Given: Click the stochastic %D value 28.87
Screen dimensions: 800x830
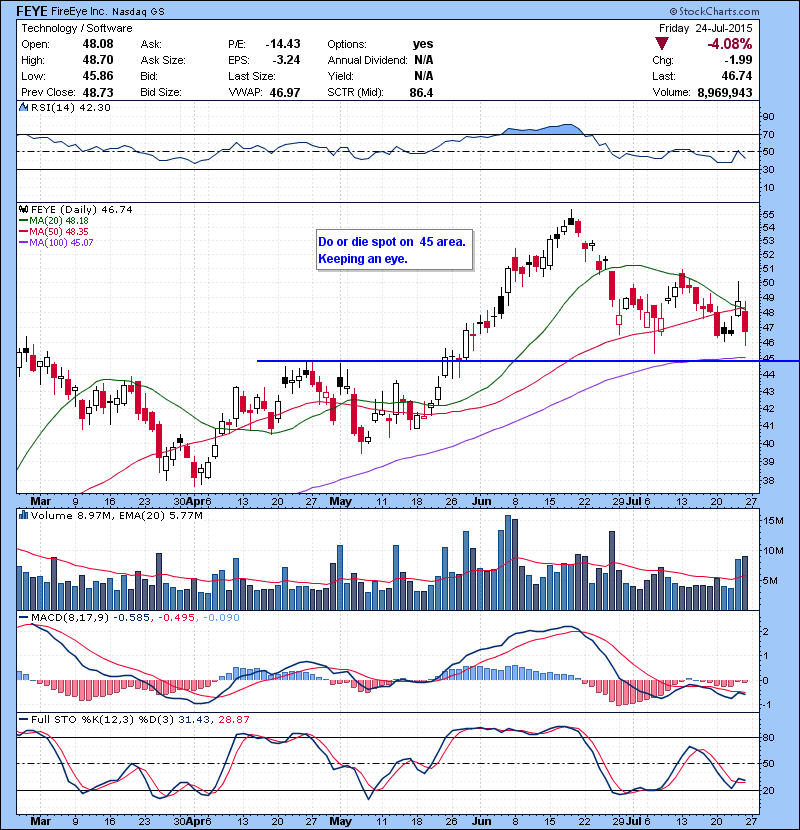Looking at the screenshot, I should tap(233, 720).
